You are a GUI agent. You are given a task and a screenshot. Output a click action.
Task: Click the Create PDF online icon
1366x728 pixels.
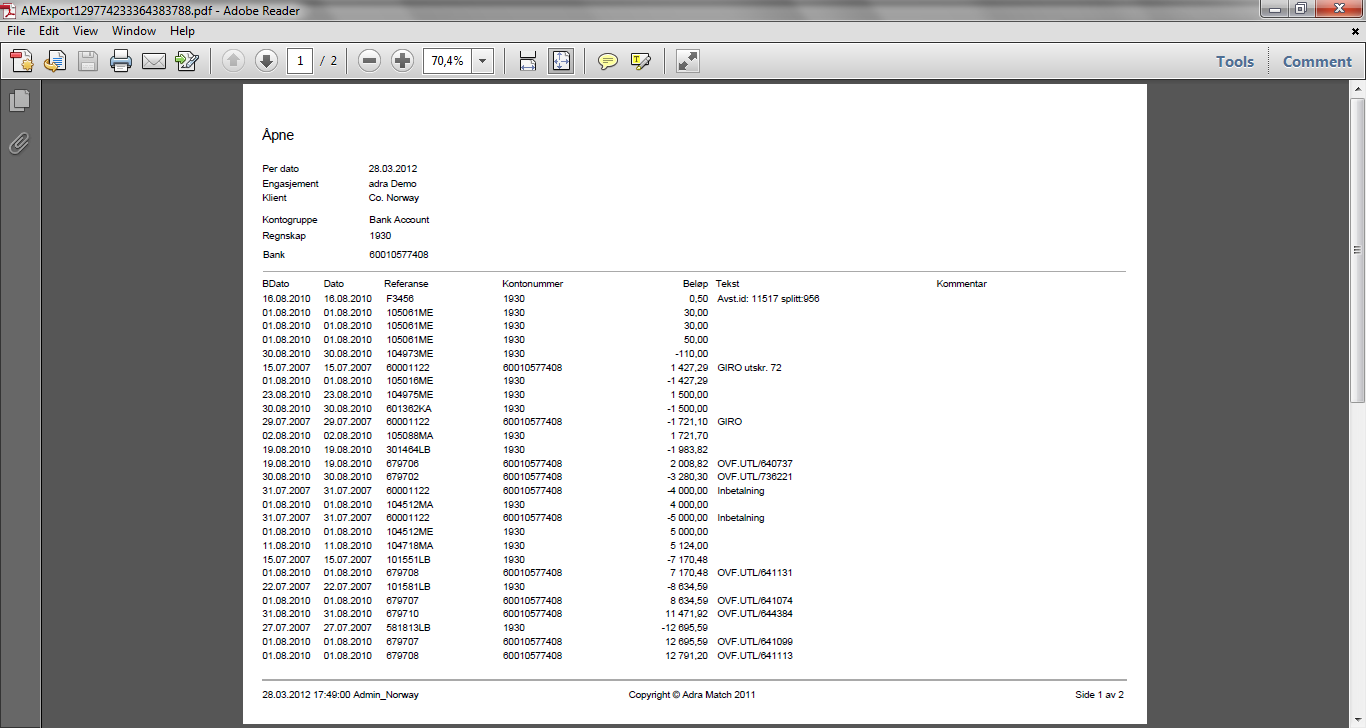[x=22, y=61]
